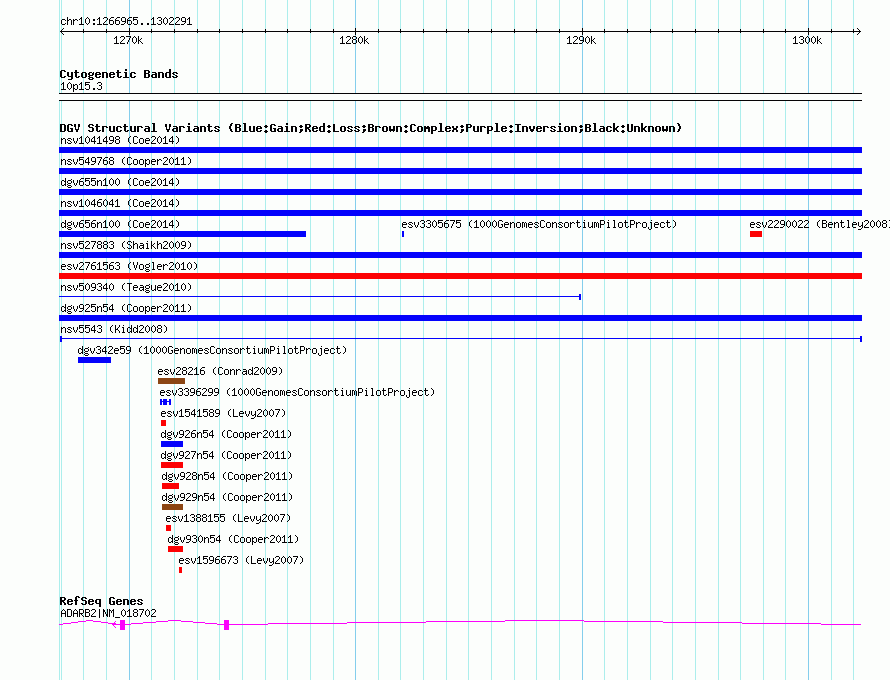Select the dgv928n54 red loss bar
890x680 pixels.
click(x=170, y=486)
